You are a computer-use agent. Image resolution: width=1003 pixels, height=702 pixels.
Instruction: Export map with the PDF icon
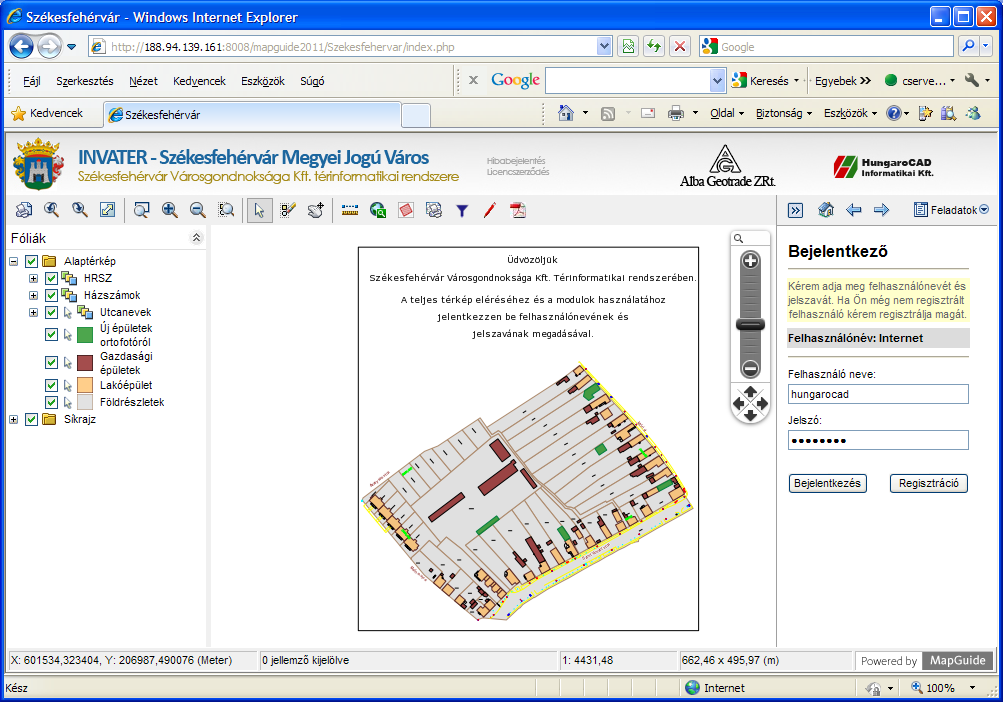(518, 210)
